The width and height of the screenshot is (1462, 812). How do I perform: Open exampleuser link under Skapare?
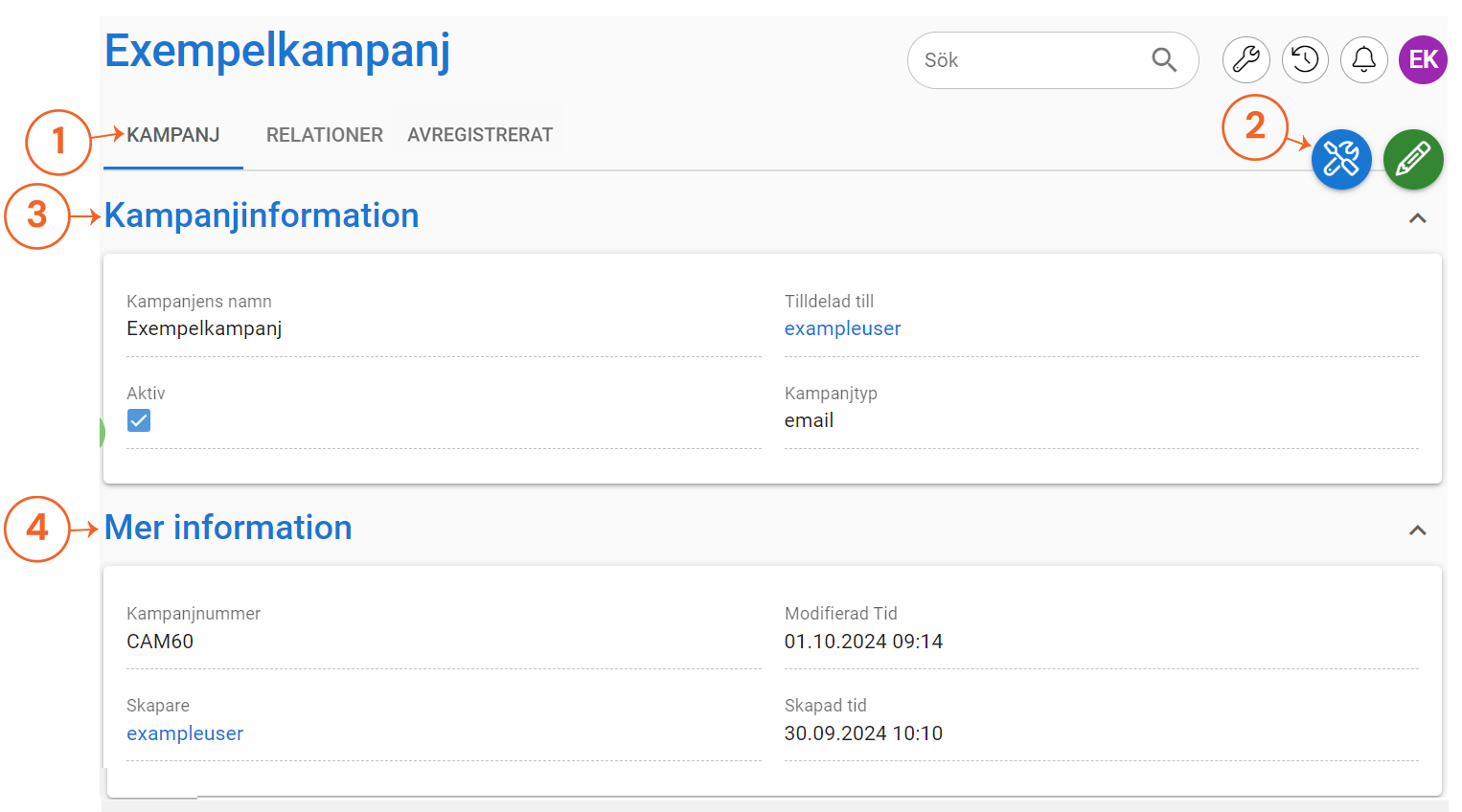coord(185,733)
